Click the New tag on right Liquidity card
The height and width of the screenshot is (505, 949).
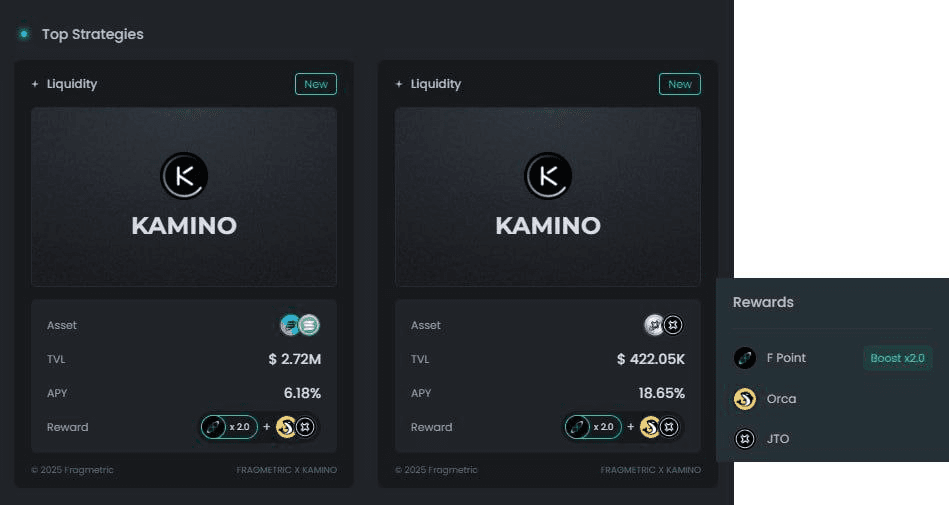(680, 84)
